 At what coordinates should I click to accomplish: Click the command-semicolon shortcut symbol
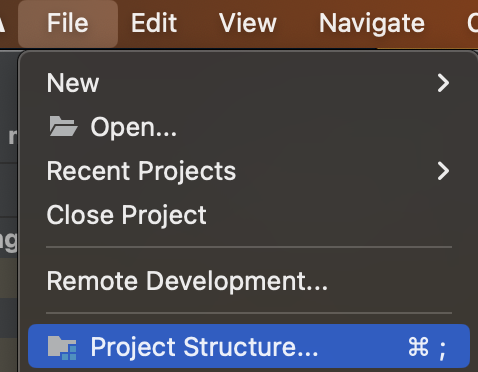(x=427, y=347)
